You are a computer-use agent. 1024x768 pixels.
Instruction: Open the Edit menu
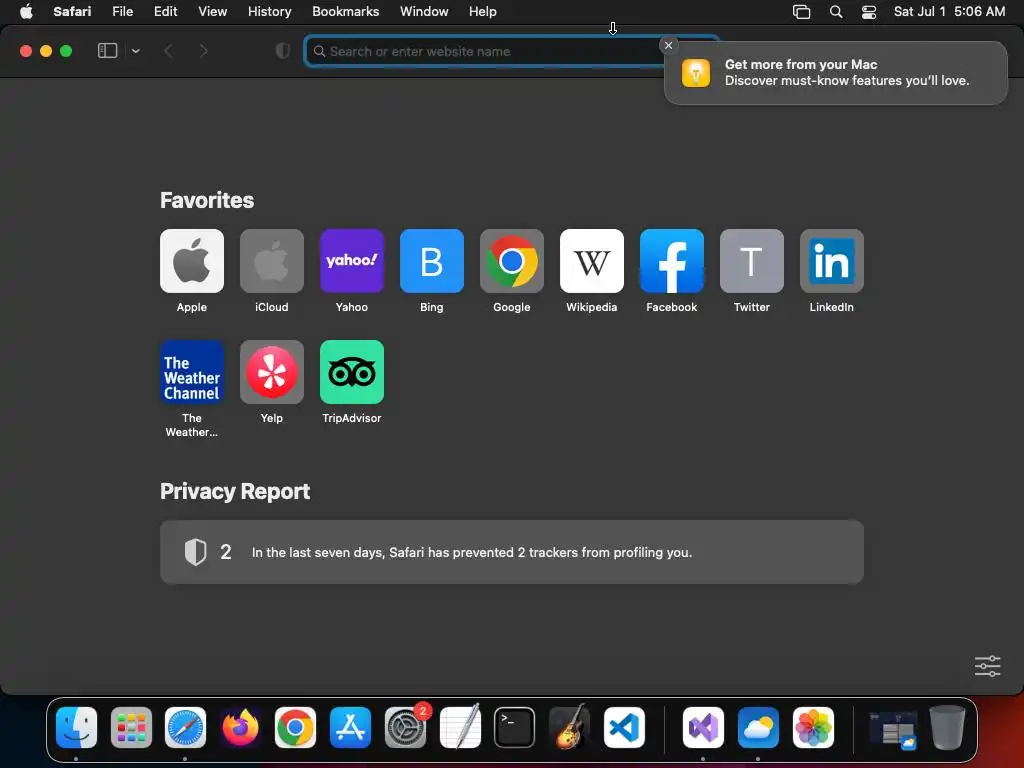point(165,11)
